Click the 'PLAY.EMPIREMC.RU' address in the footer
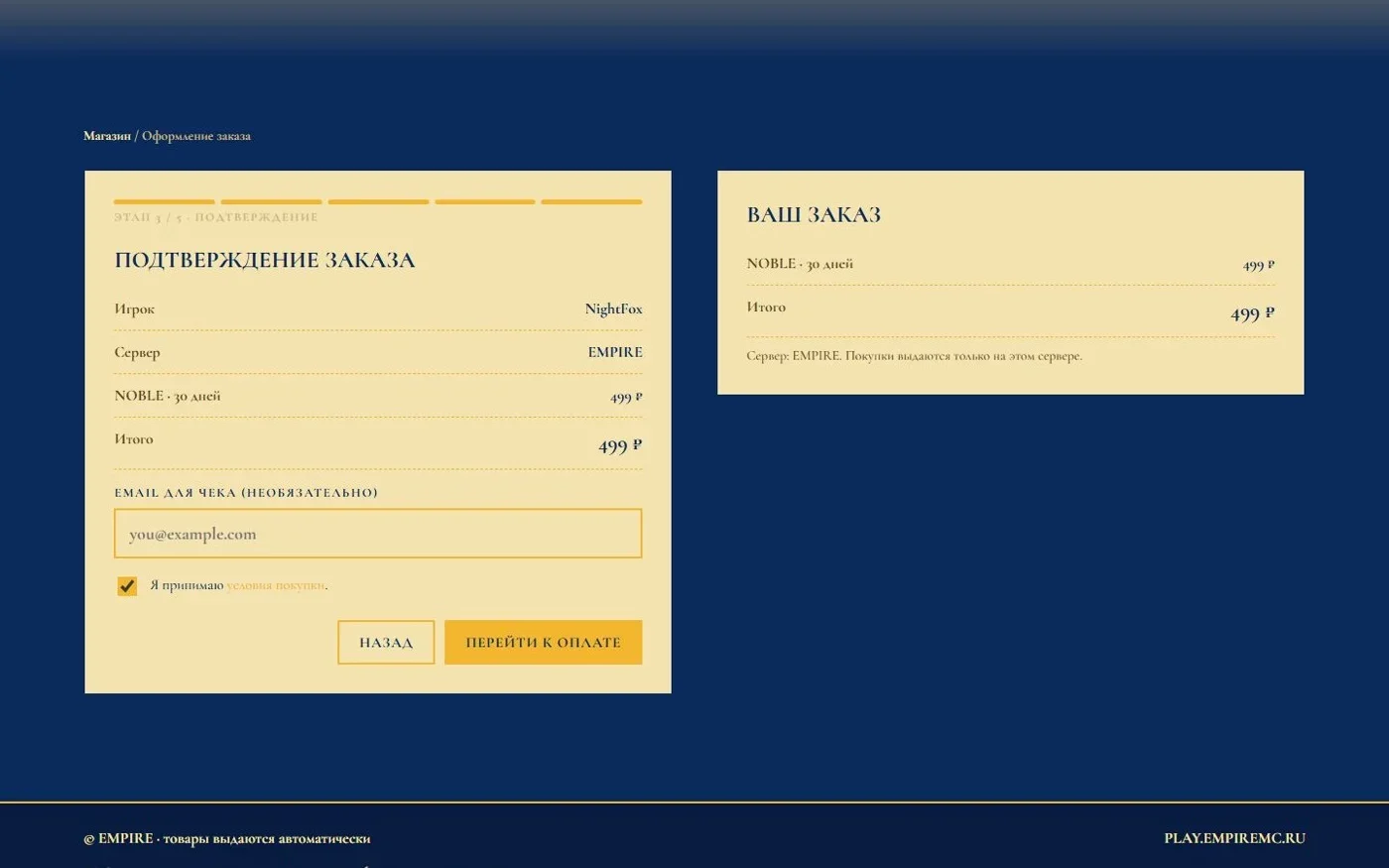This screenshot has height=868, width=1389. click(1234, 838)
